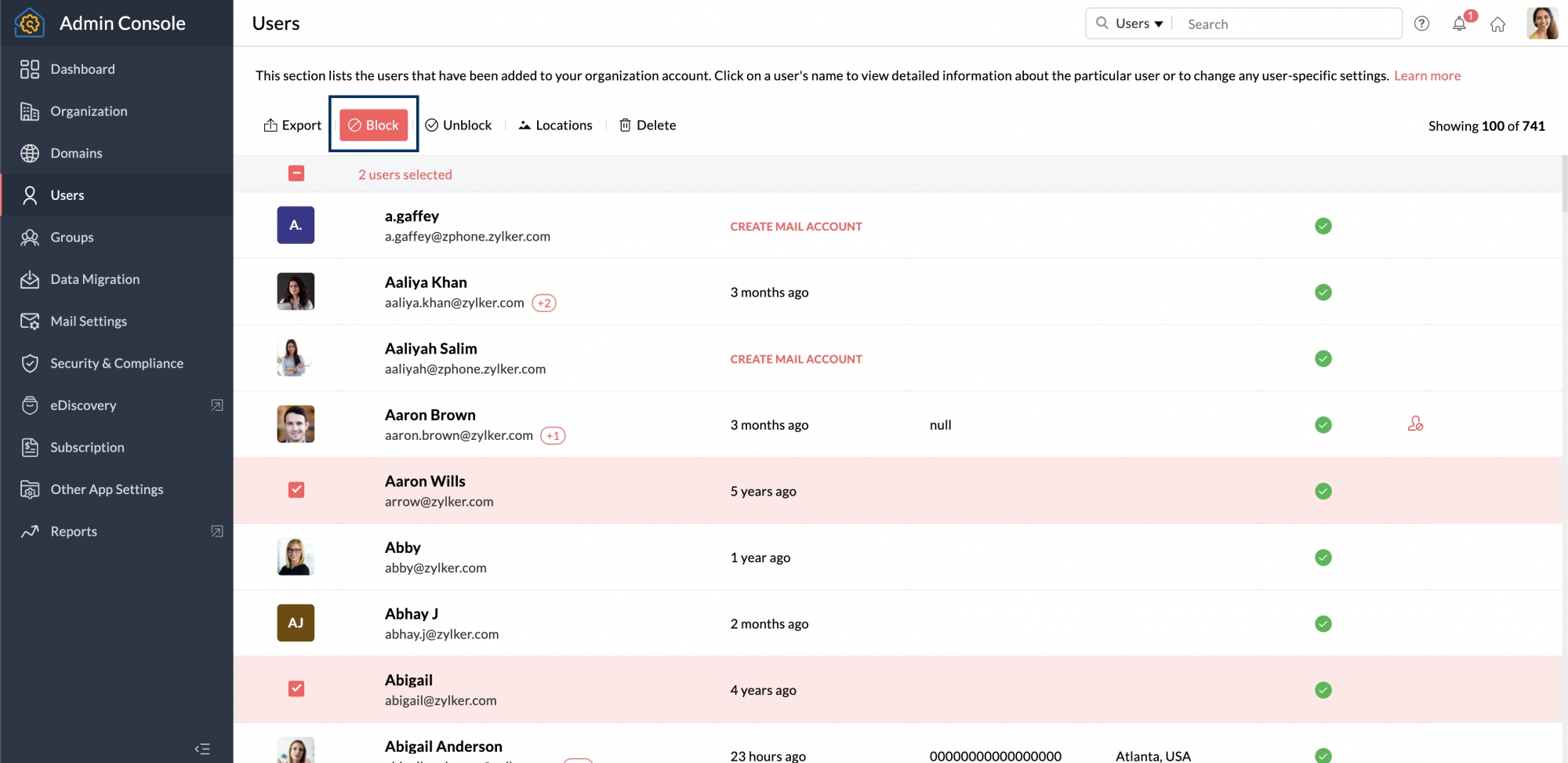Click Create Mail Account for Aaliyah Salim

tap(796, 359)
